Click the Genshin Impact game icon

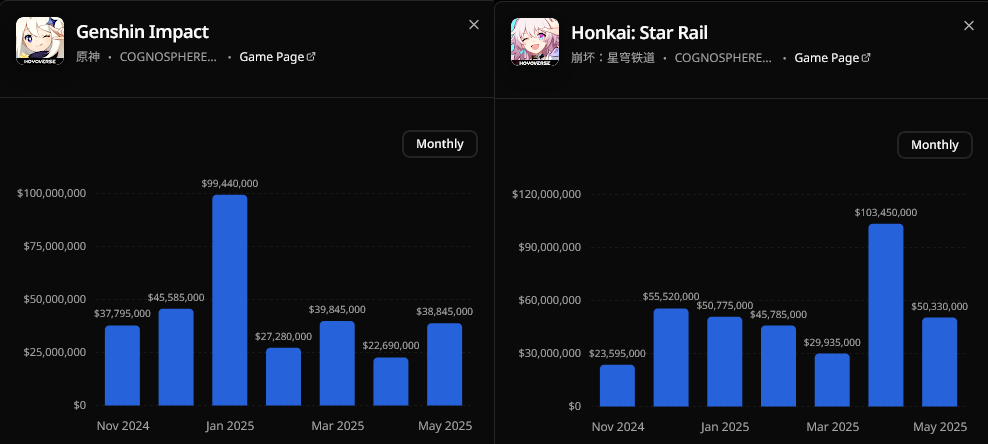click(x=40, y=41)
